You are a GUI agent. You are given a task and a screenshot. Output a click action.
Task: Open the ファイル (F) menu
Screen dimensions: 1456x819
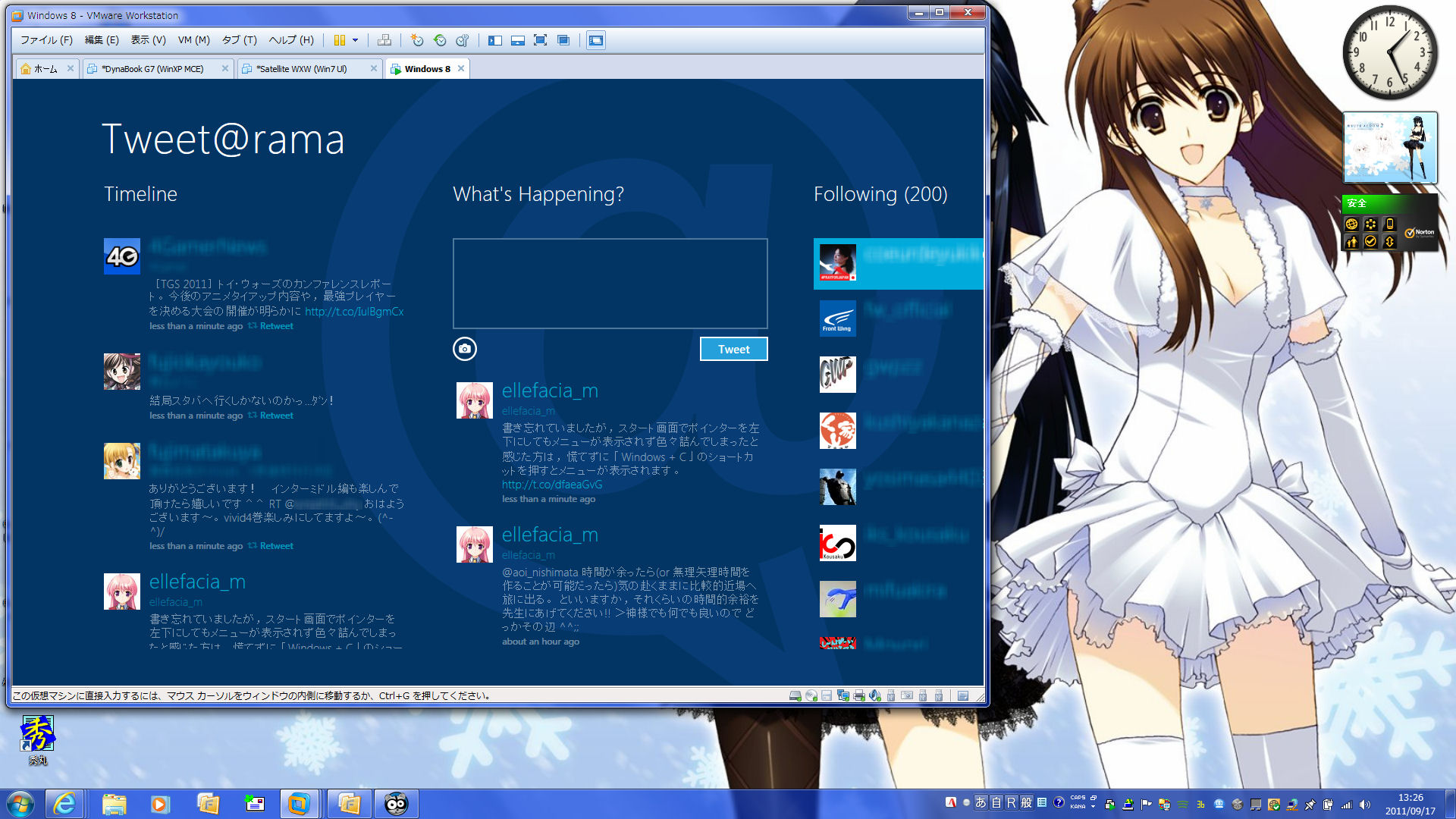pos(46,40)
